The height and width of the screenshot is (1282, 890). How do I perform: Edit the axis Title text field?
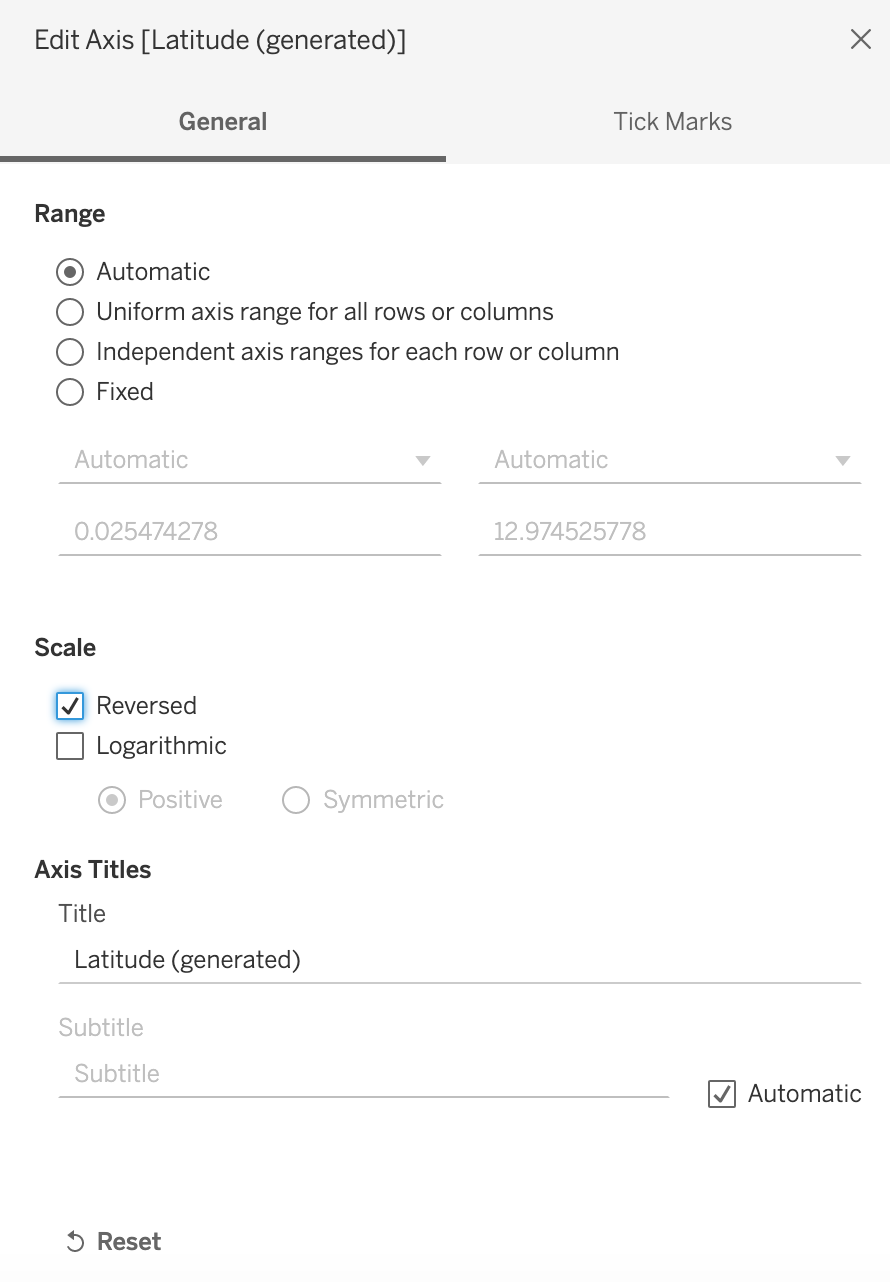point(460,960)
